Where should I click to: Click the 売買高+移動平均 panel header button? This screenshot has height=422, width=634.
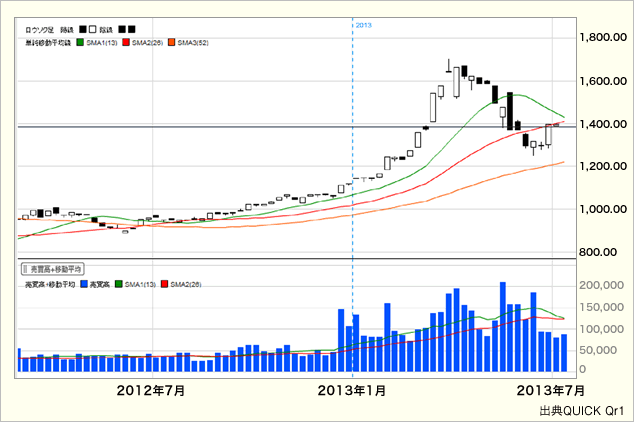(x=53, y=270)
